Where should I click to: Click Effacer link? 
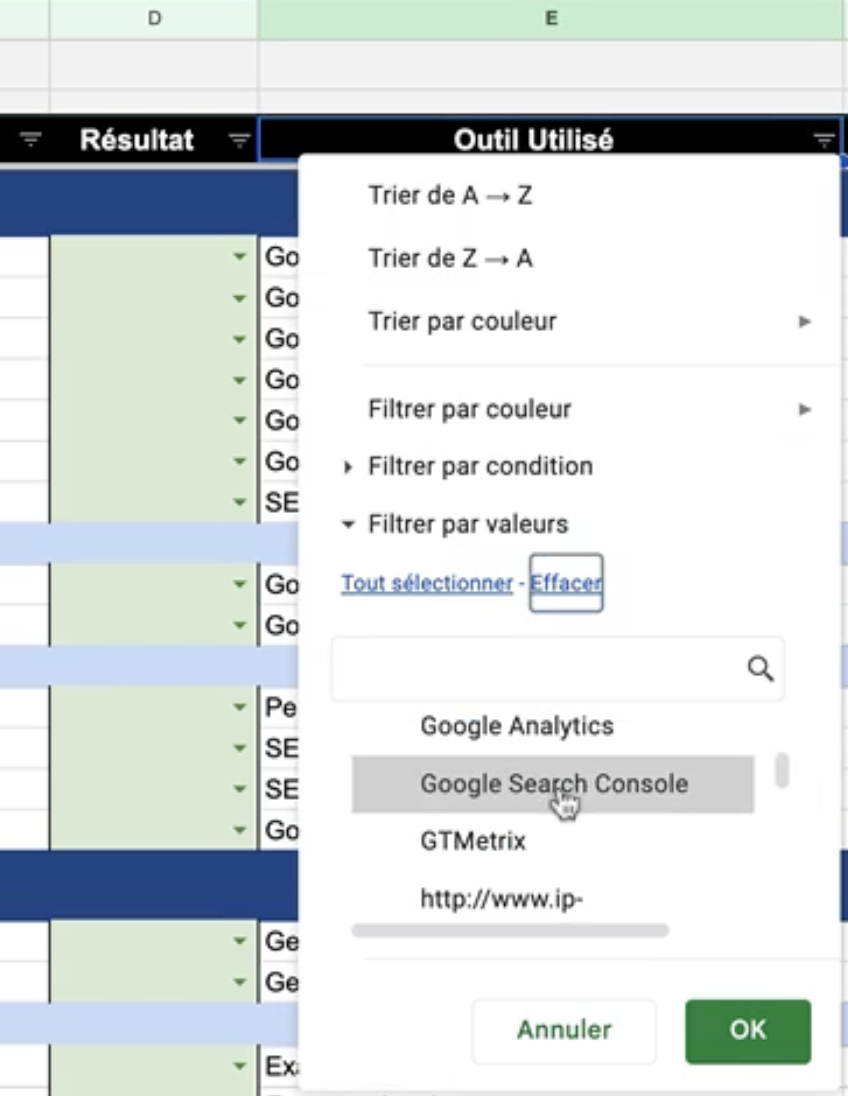[566, 583]
